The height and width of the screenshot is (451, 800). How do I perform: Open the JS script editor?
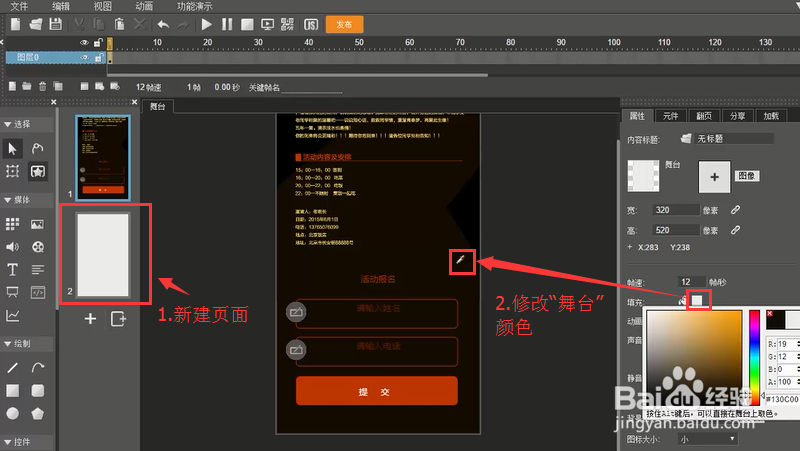(311, 24)
